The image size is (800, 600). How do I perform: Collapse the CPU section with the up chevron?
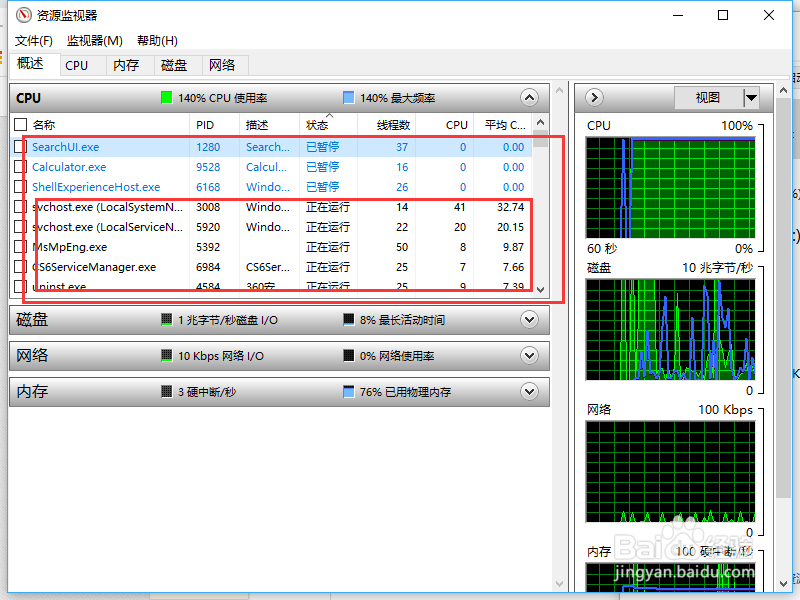click(x=529, y=97)
